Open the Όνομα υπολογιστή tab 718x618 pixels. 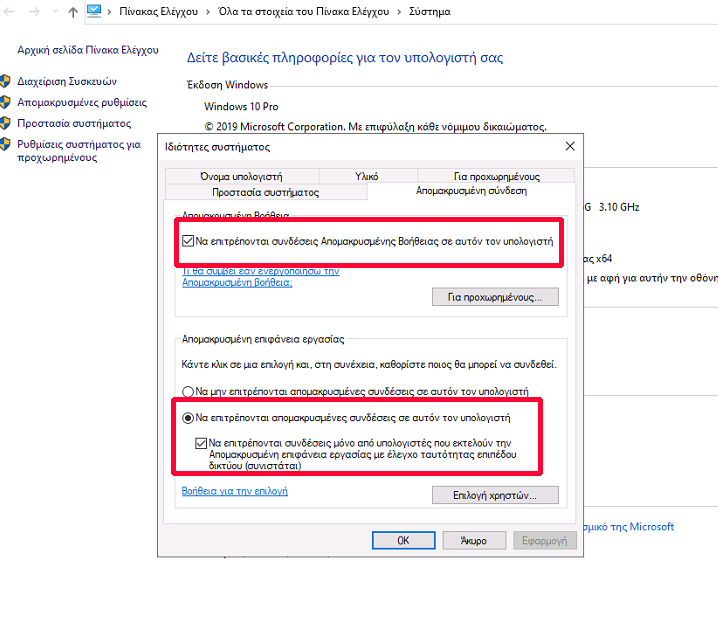[241, 176]
